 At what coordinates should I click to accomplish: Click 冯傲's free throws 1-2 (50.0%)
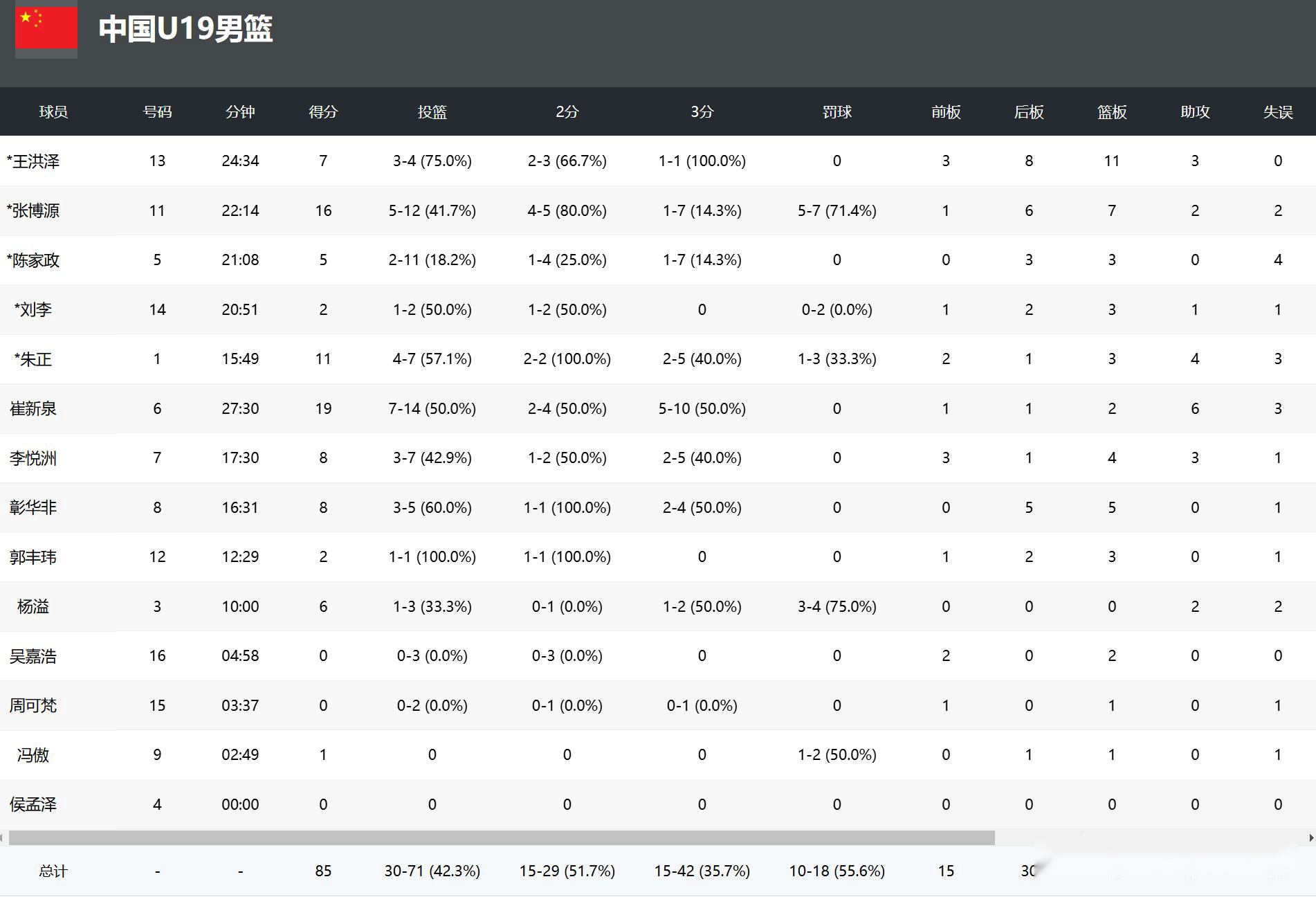837,754
